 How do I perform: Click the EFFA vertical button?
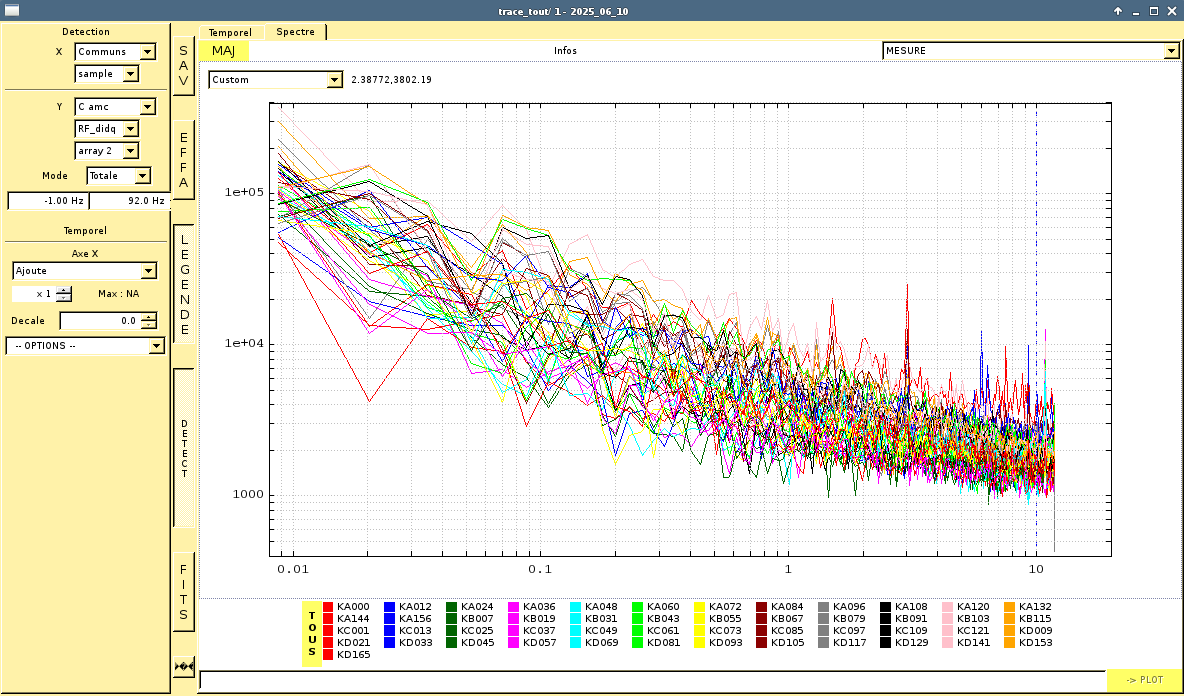183,160
